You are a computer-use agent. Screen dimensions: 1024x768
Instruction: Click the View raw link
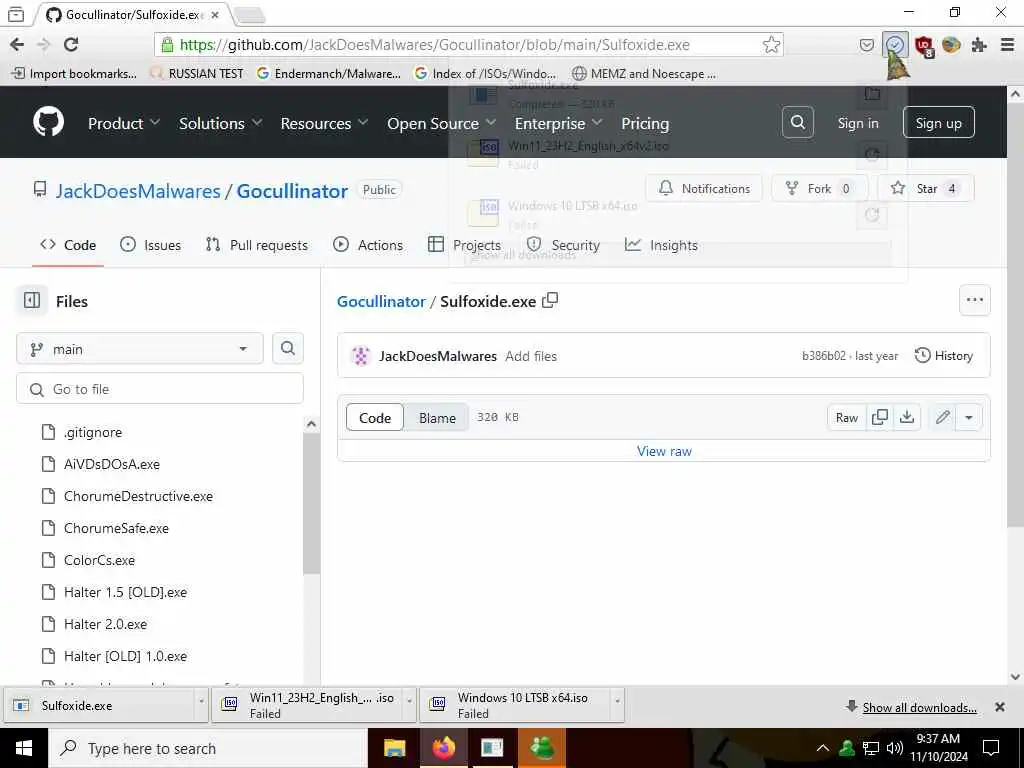click(x=664, y=451)
